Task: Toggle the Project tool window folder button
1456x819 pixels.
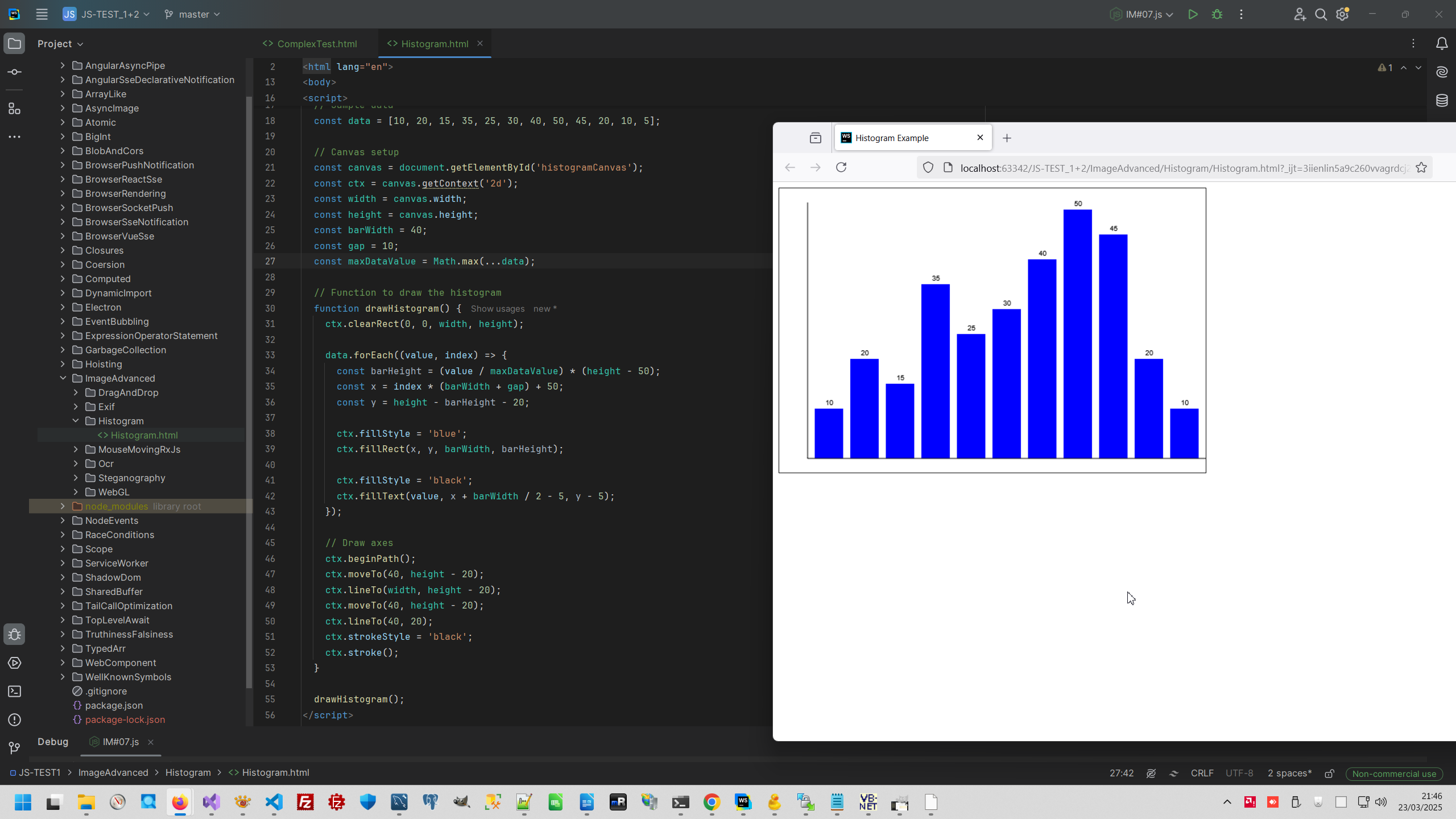Action: click(x=15, y=44)
